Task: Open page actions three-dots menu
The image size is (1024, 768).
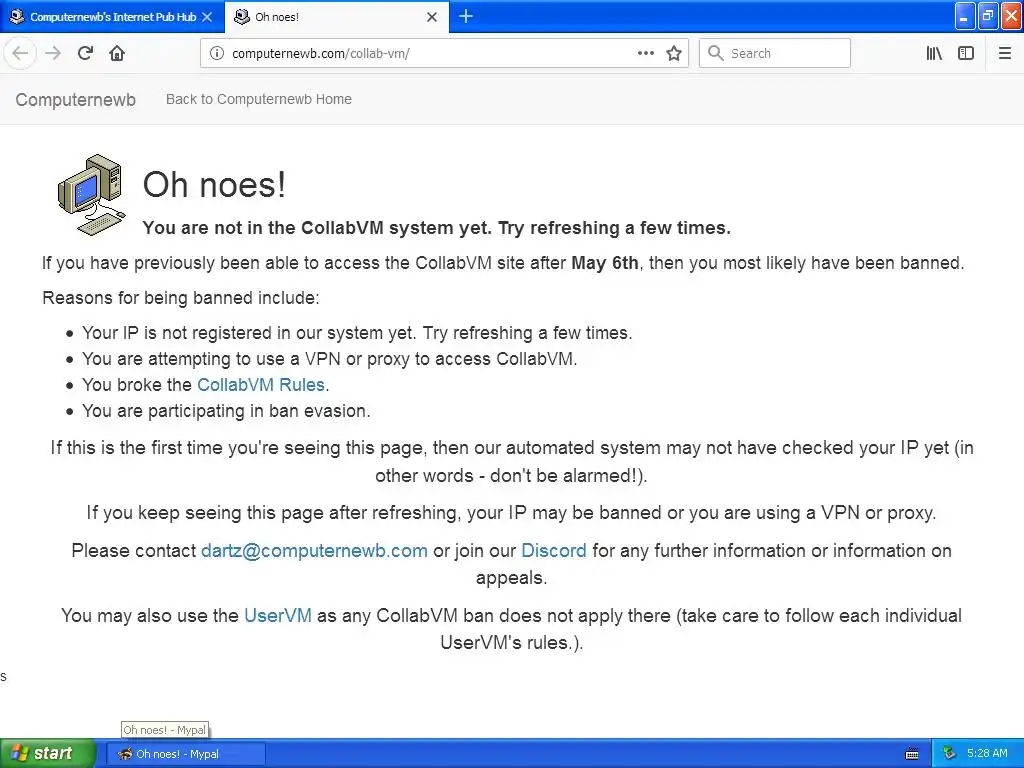Action: pos(645,53)
